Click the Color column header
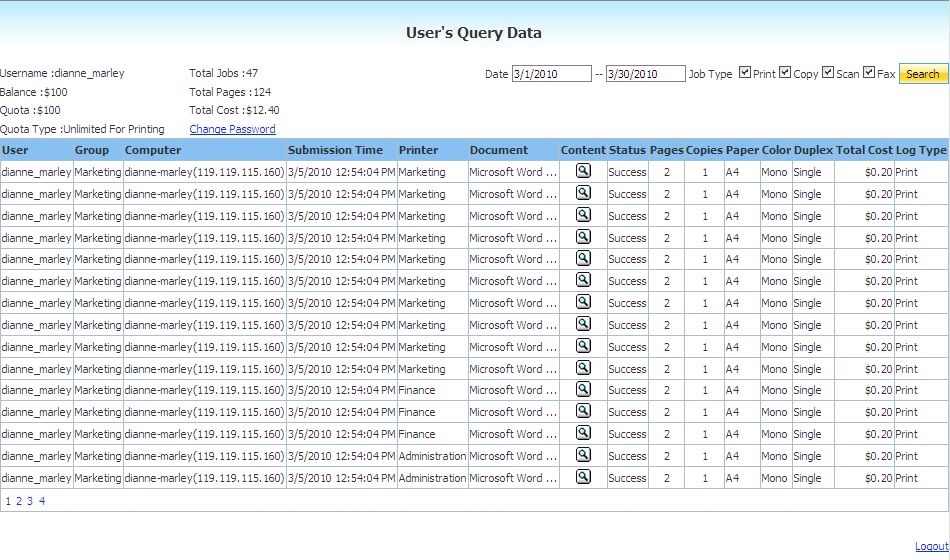This screenshot has height=560, width=950. [x=776, y=150]
